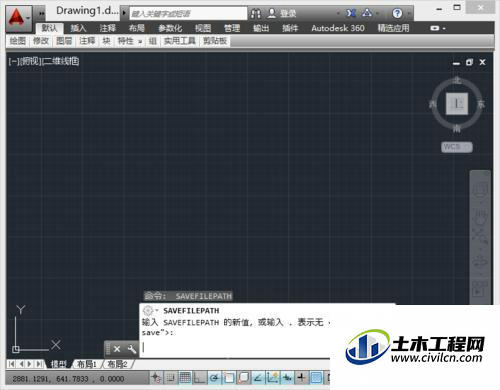The image size is (500, 390).
Task: Switch to the 插入 ribbon tab
Action: point(78,28)
